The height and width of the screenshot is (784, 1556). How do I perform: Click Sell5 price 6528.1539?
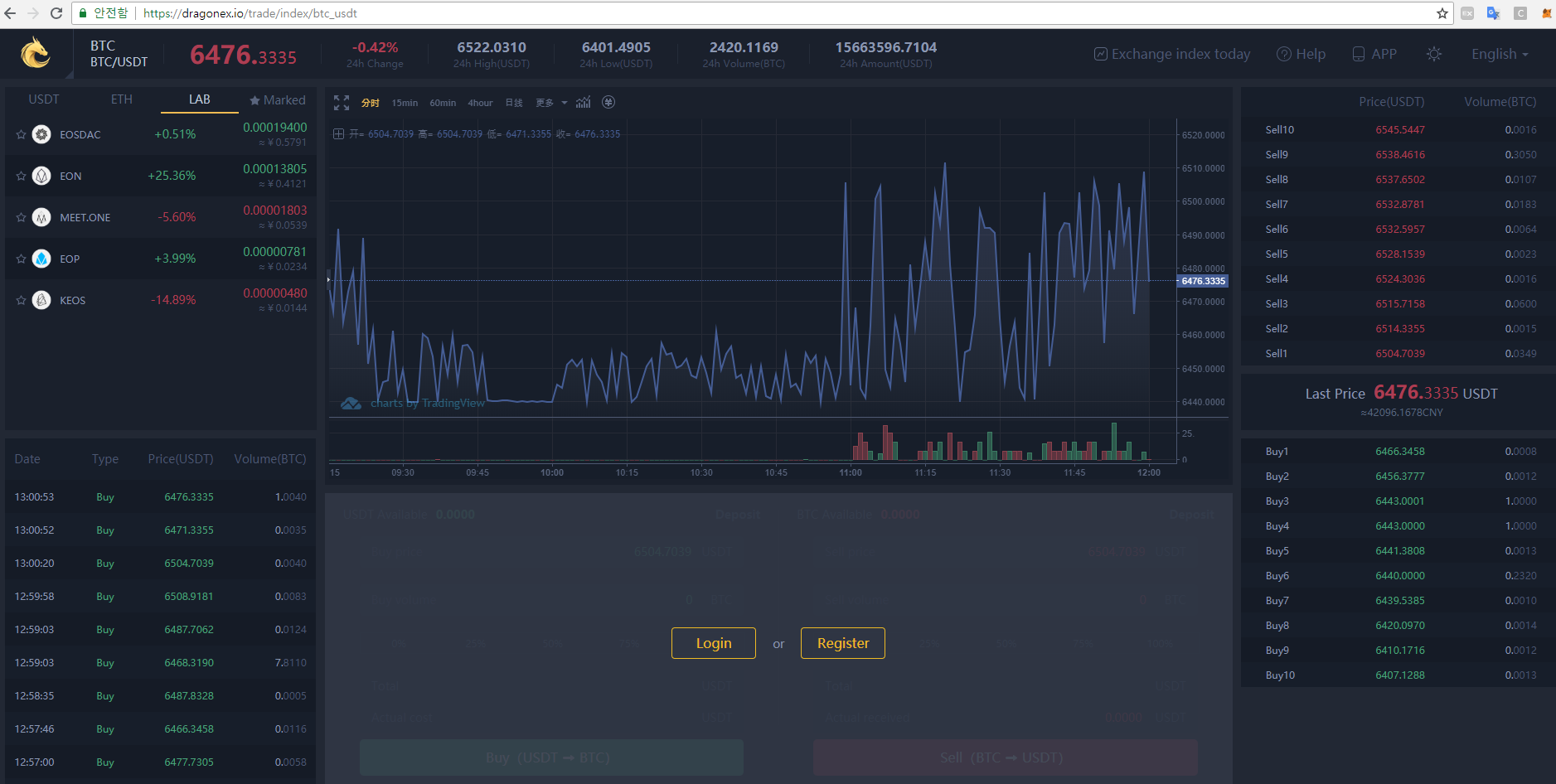click(x=1400, y=254)
